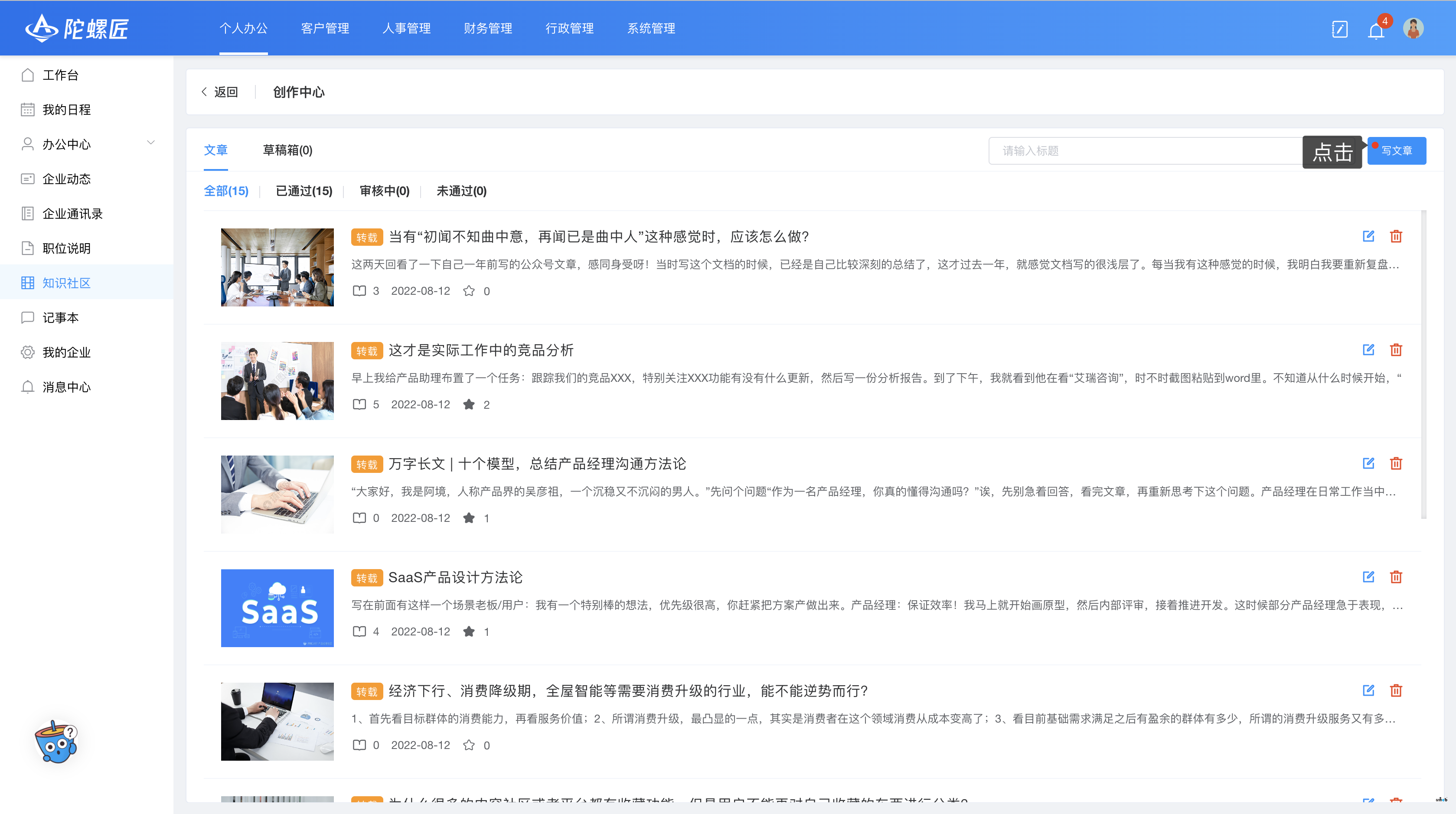Edit the article 当有"初闻不知曲中意"
Viewport: 1456px width, 814px height.
[1368, 236]
